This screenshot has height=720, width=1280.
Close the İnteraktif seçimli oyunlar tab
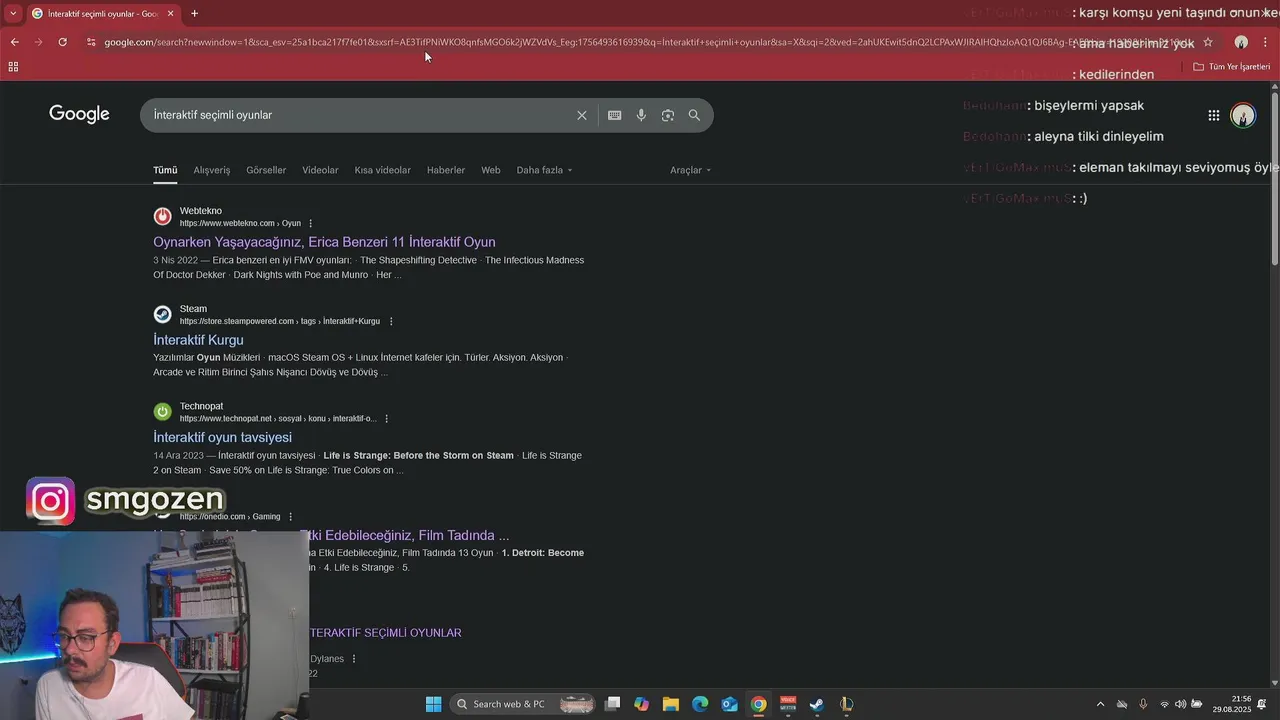[170, 13]
